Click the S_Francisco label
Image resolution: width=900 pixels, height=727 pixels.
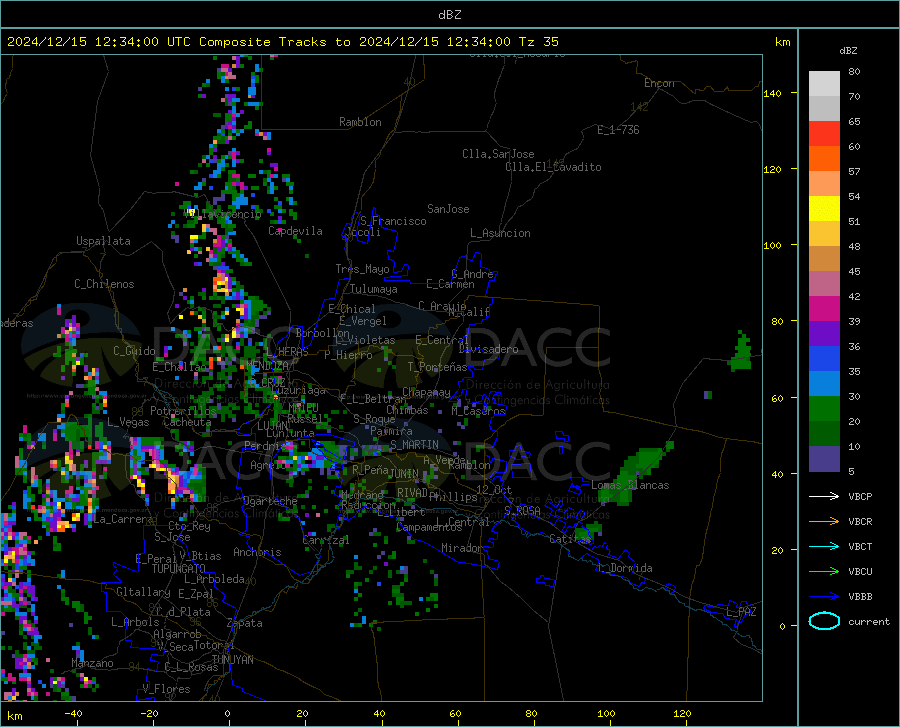(x=393, y=221)
